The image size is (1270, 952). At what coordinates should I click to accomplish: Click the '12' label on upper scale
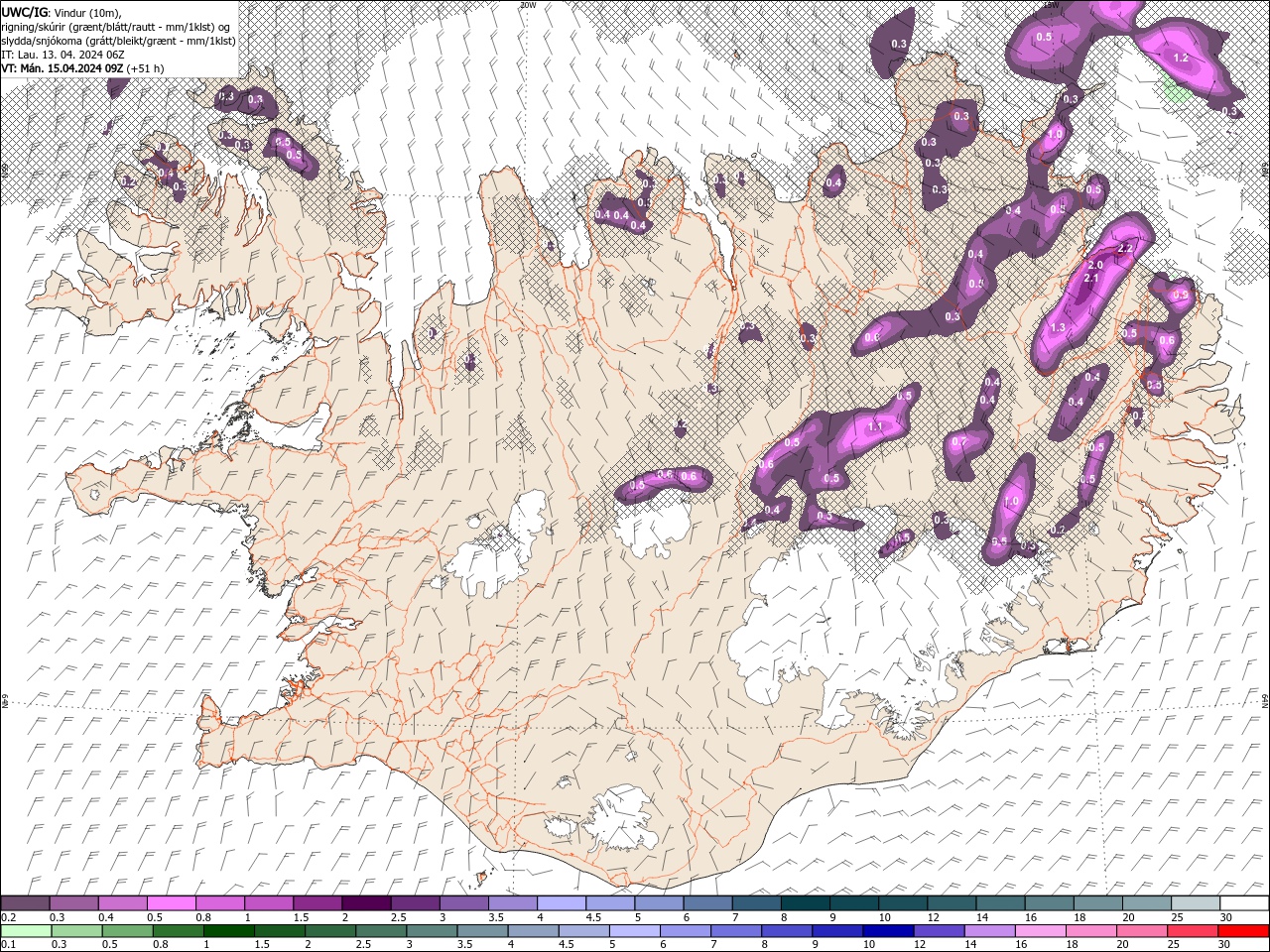coord(932,917)
